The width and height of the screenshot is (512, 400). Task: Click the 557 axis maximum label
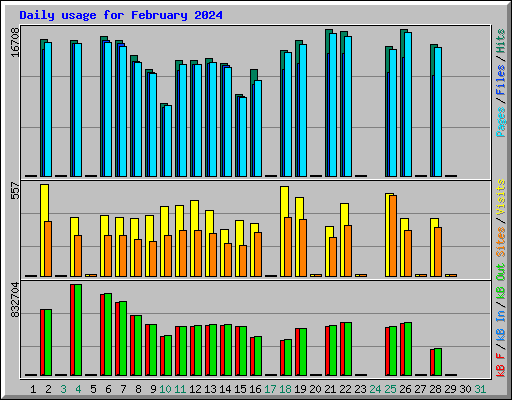tap(15, 190)
